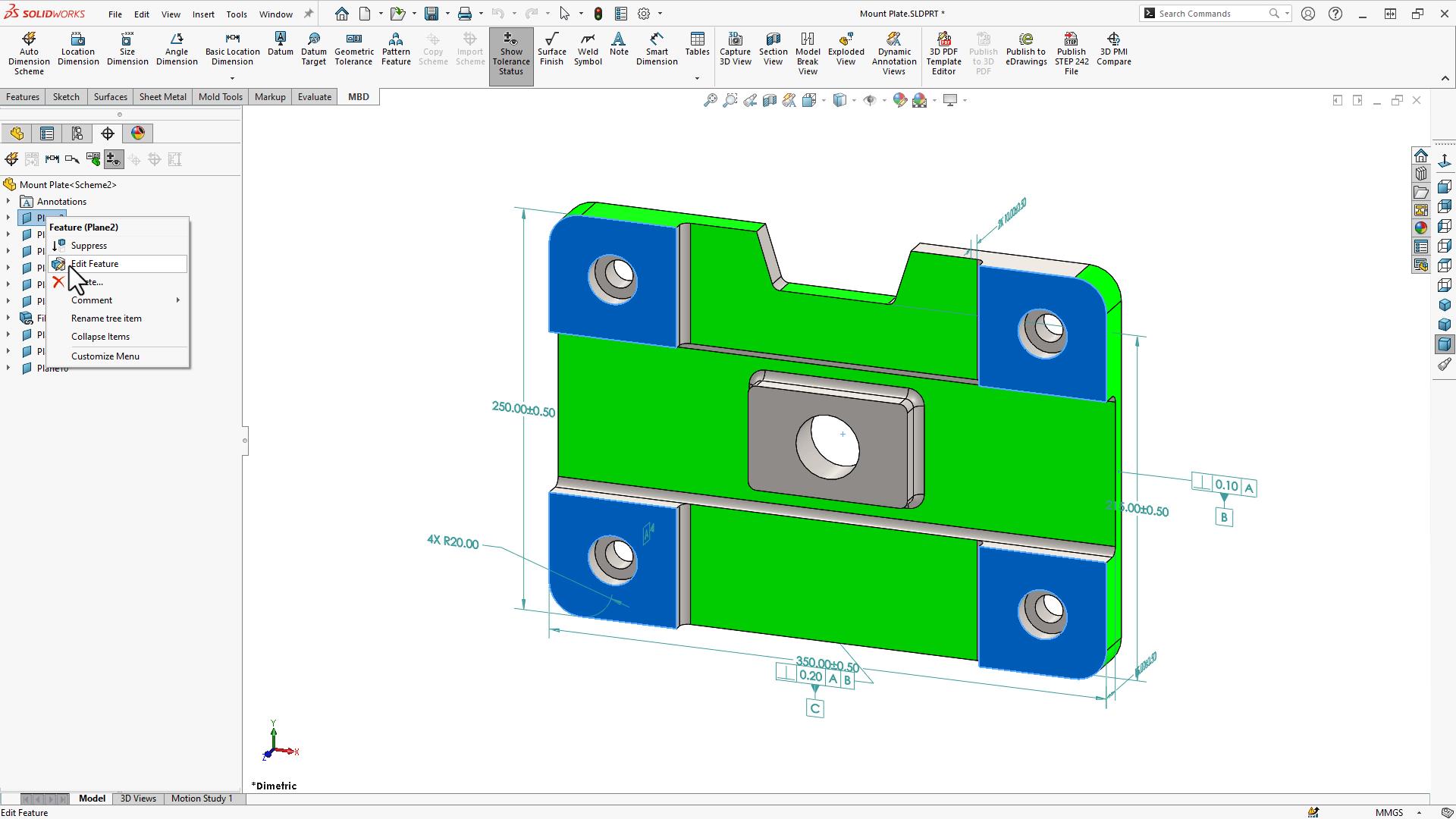Open the Geometric Tolerance tool

(353, 47)
